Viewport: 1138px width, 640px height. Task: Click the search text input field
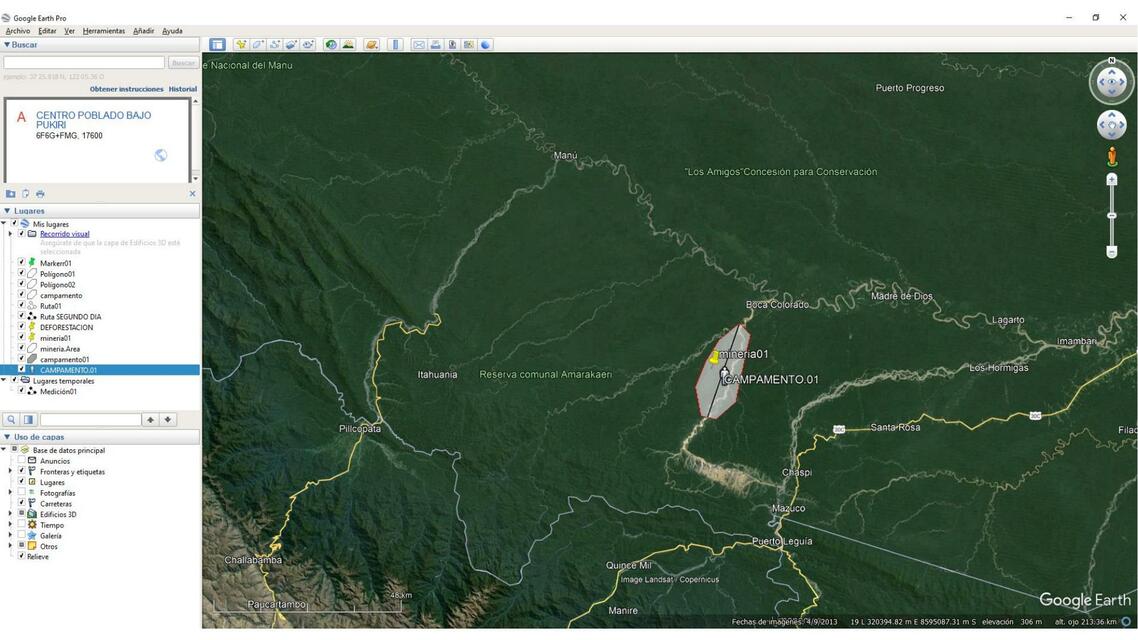tap(84, 63)
